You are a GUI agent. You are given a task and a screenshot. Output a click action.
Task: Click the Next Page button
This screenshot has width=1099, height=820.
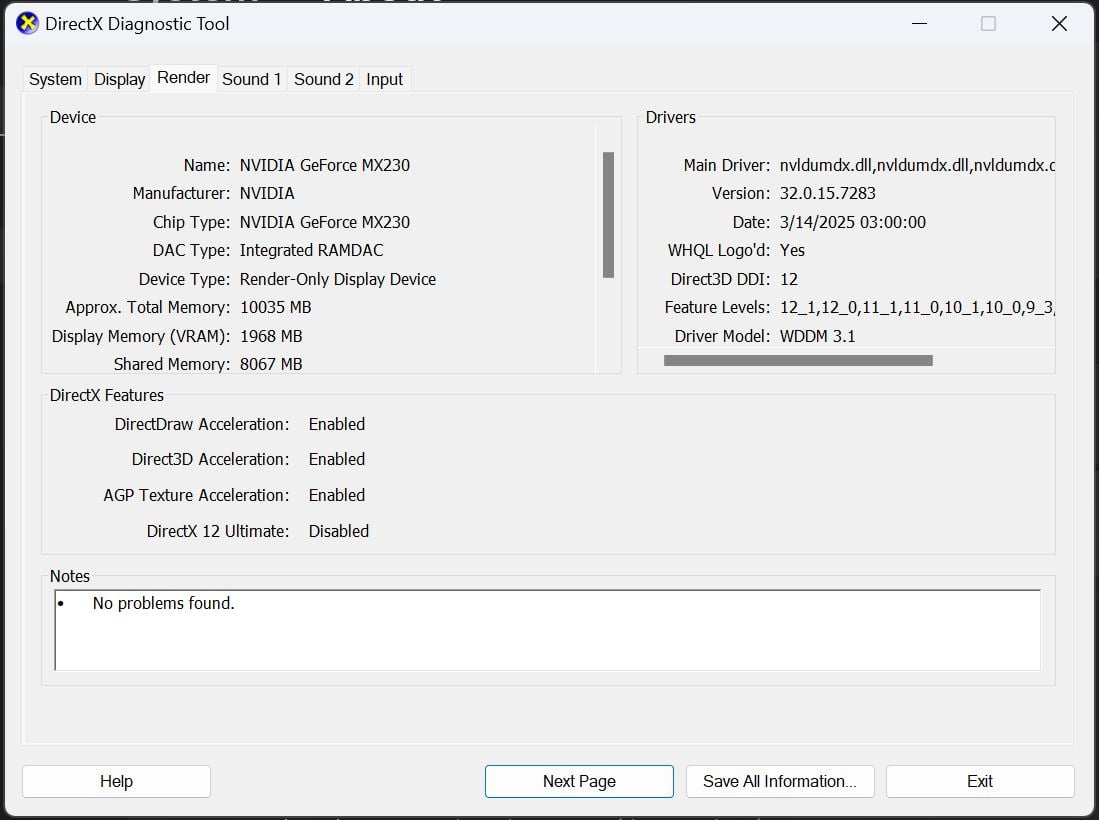pyautogui.click(x=579, y=781)
